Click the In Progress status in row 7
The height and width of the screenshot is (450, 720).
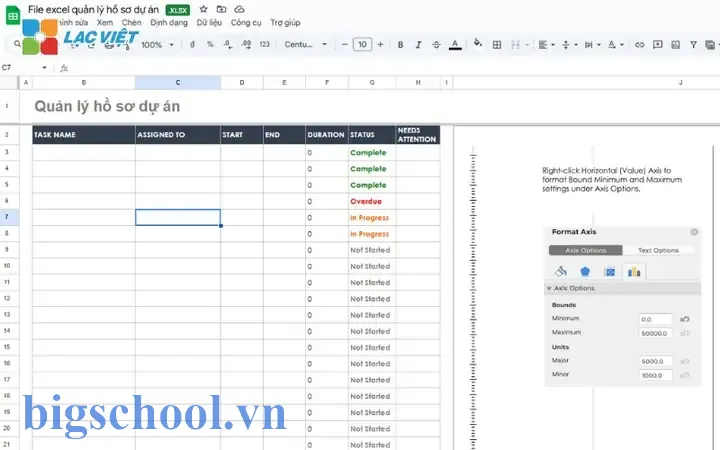coord(371,218)
